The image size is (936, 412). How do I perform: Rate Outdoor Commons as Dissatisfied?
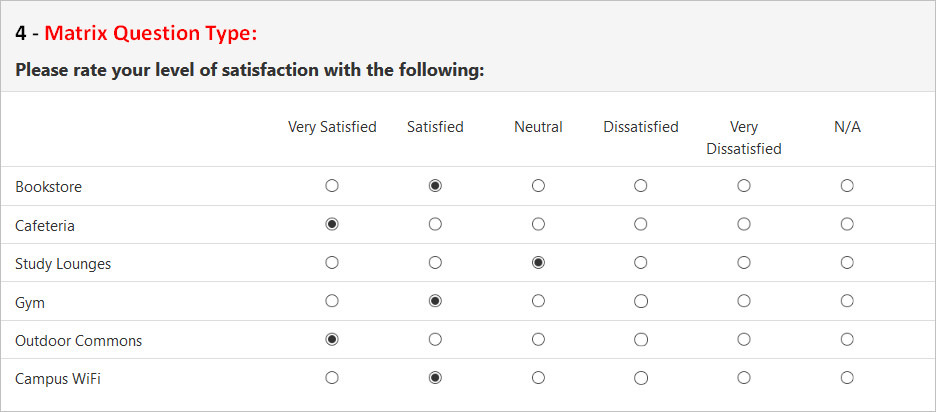tap(641, 339)
